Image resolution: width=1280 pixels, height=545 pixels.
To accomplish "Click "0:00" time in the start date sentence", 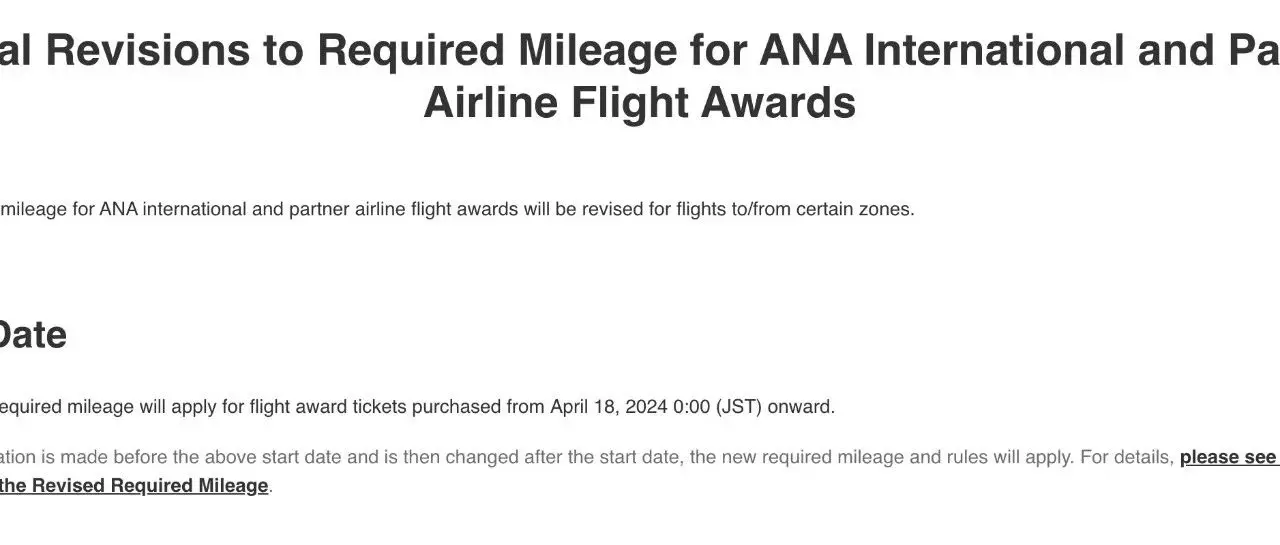I will coord(691,407).
